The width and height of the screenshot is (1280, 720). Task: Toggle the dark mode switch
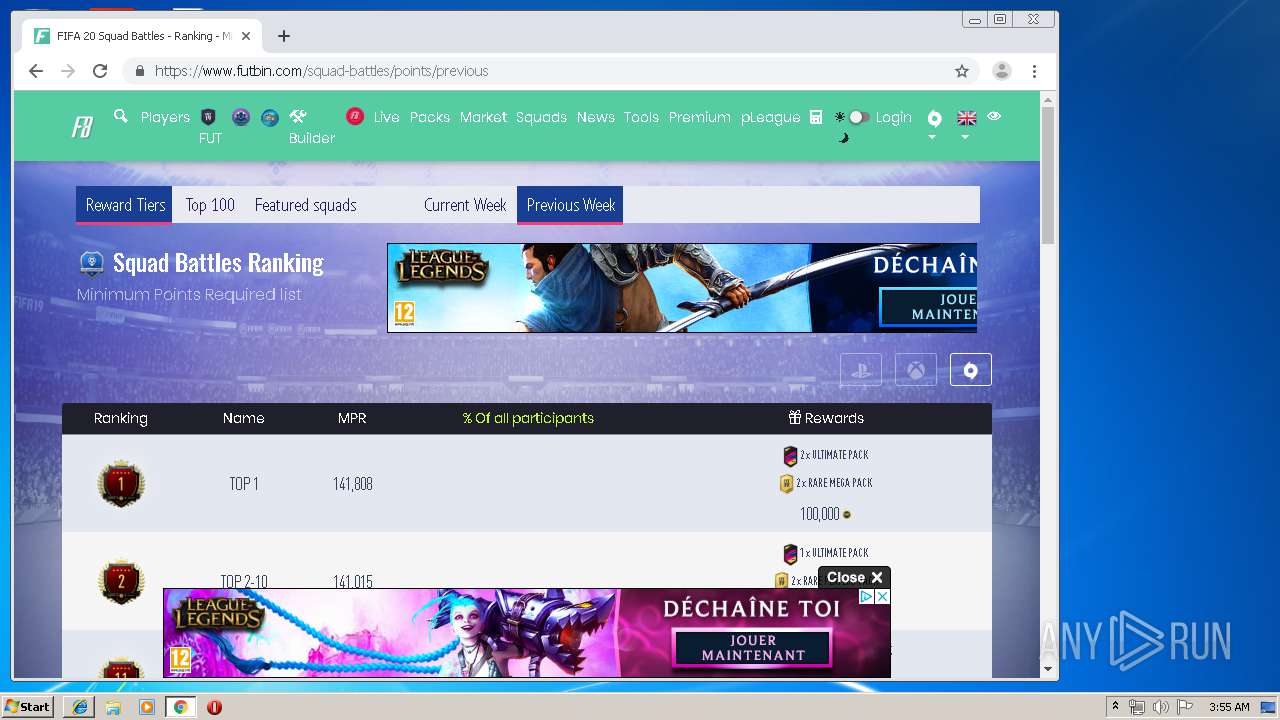coord(859,117)
